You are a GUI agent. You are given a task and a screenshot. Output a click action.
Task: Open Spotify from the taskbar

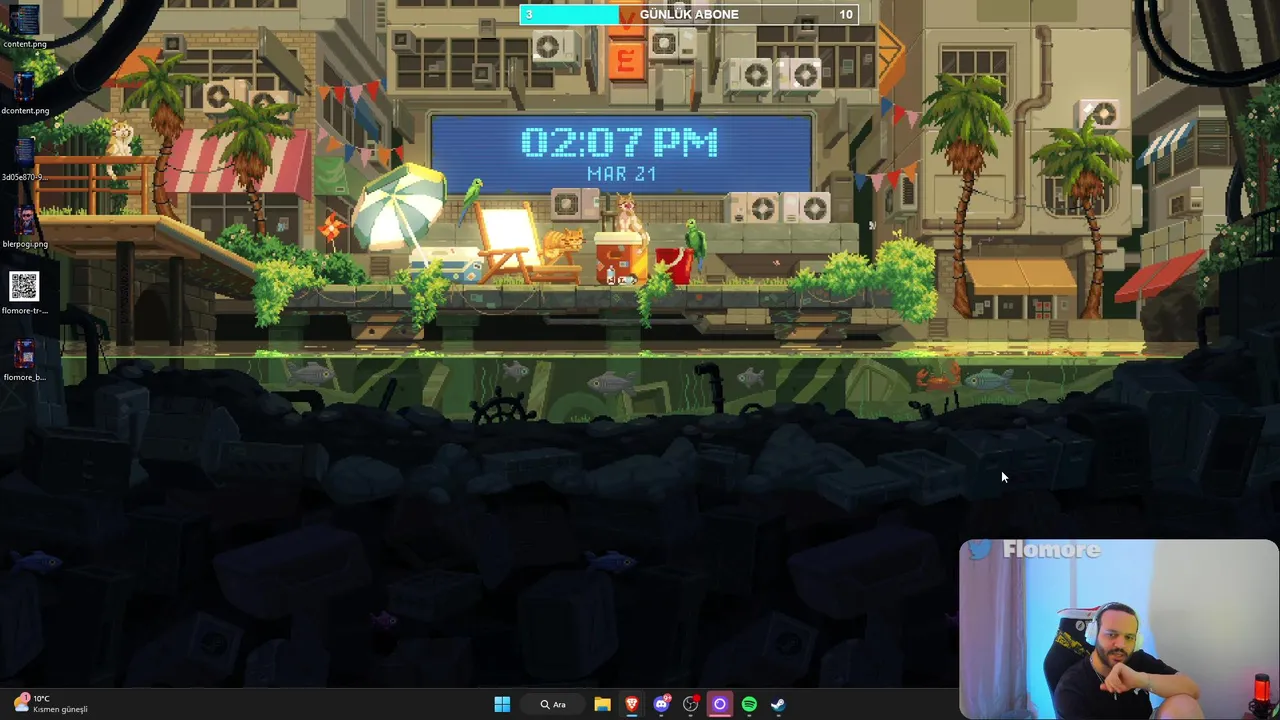tap(749, 704)
